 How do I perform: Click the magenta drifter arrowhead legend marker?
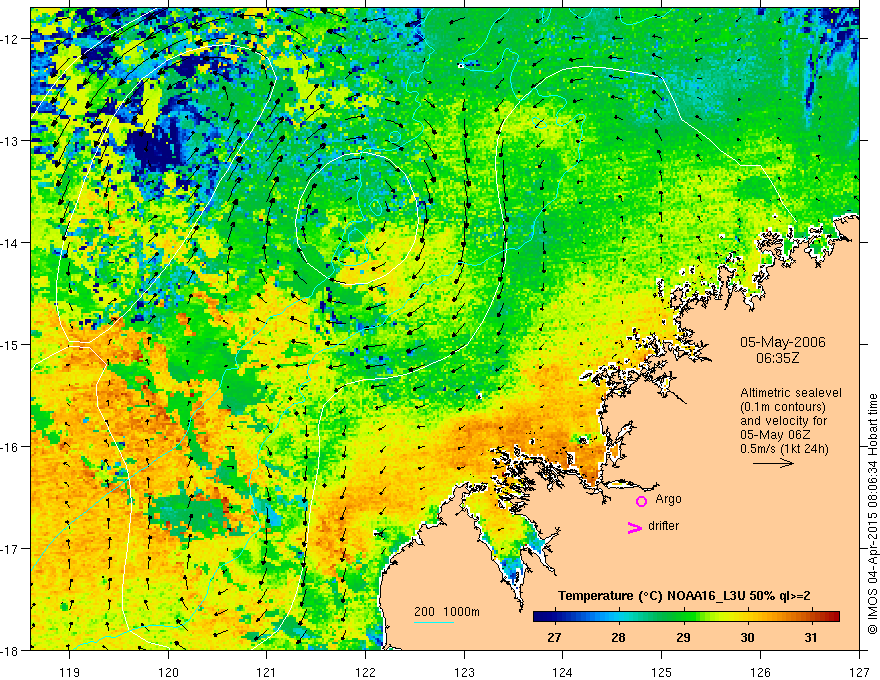coord(634,527)
